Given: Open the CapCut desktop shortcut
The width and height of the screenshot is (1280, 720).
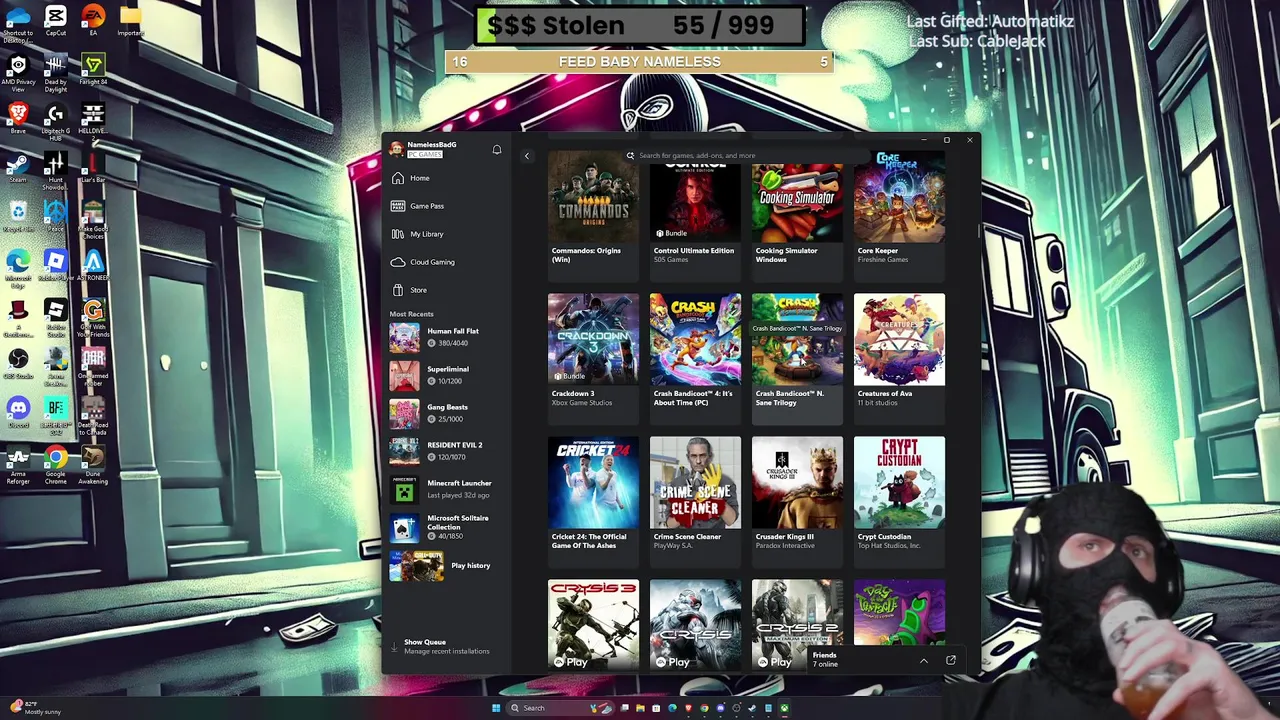Looking at the screenshot, I should [55, 21].
